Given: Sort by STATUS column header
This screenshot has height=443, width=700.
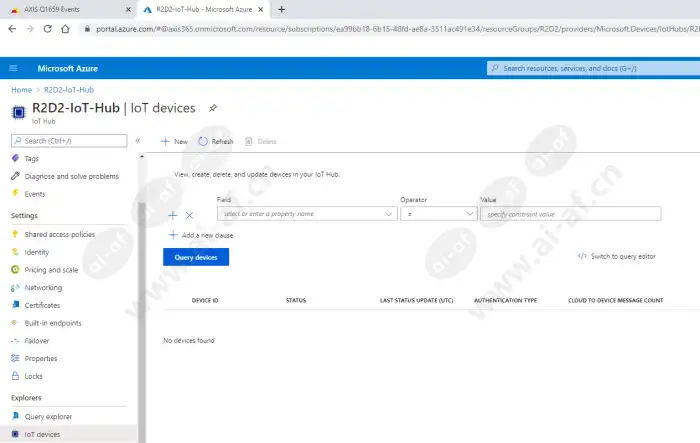Looking at the screenshot, I should coord(296,301).
